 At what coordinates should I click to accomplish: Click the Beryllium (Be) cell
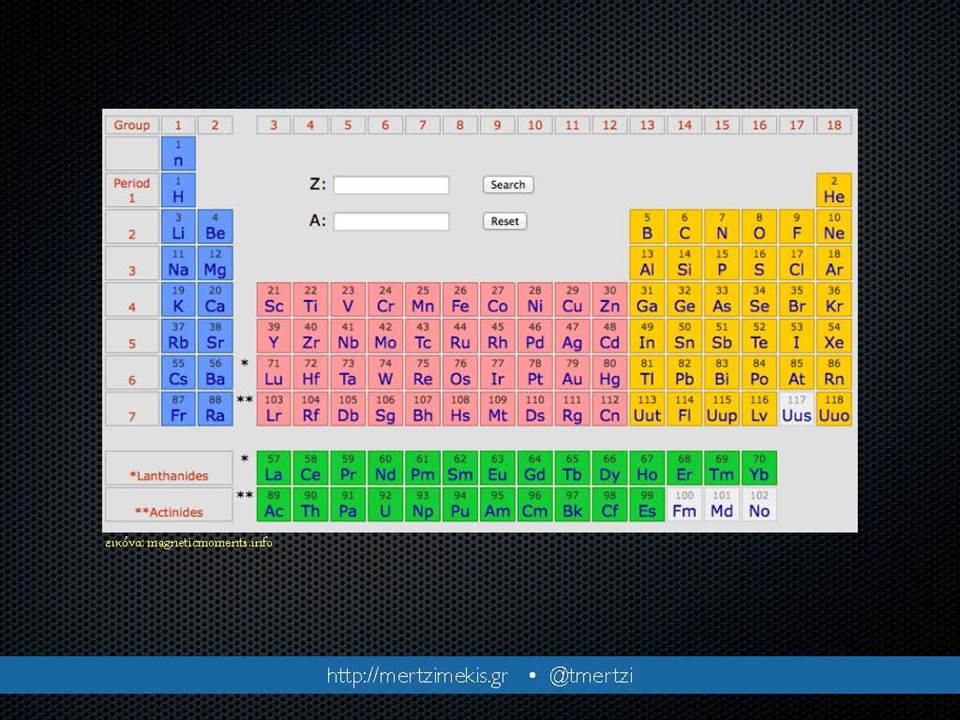(215, 226)
